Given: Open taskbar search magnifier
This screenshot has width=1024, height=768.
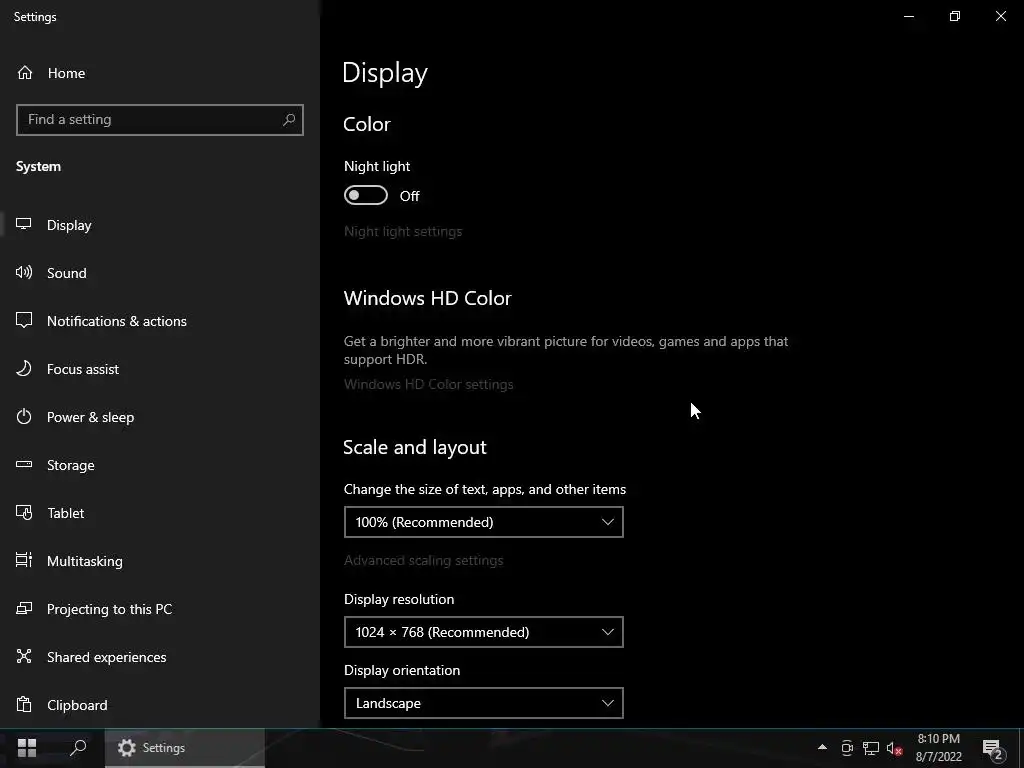Looking at the screenshot, I should coord(78,748).
